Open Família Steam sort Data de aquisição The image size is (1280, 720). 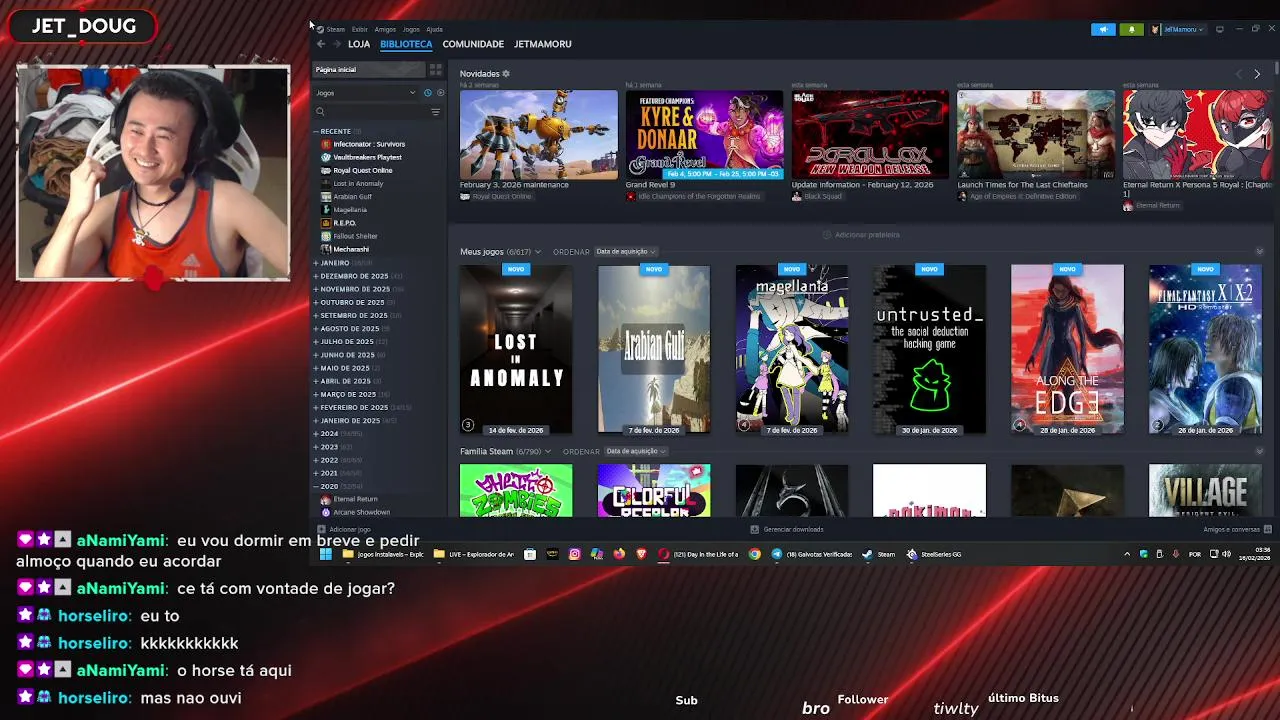pos(635,451)
